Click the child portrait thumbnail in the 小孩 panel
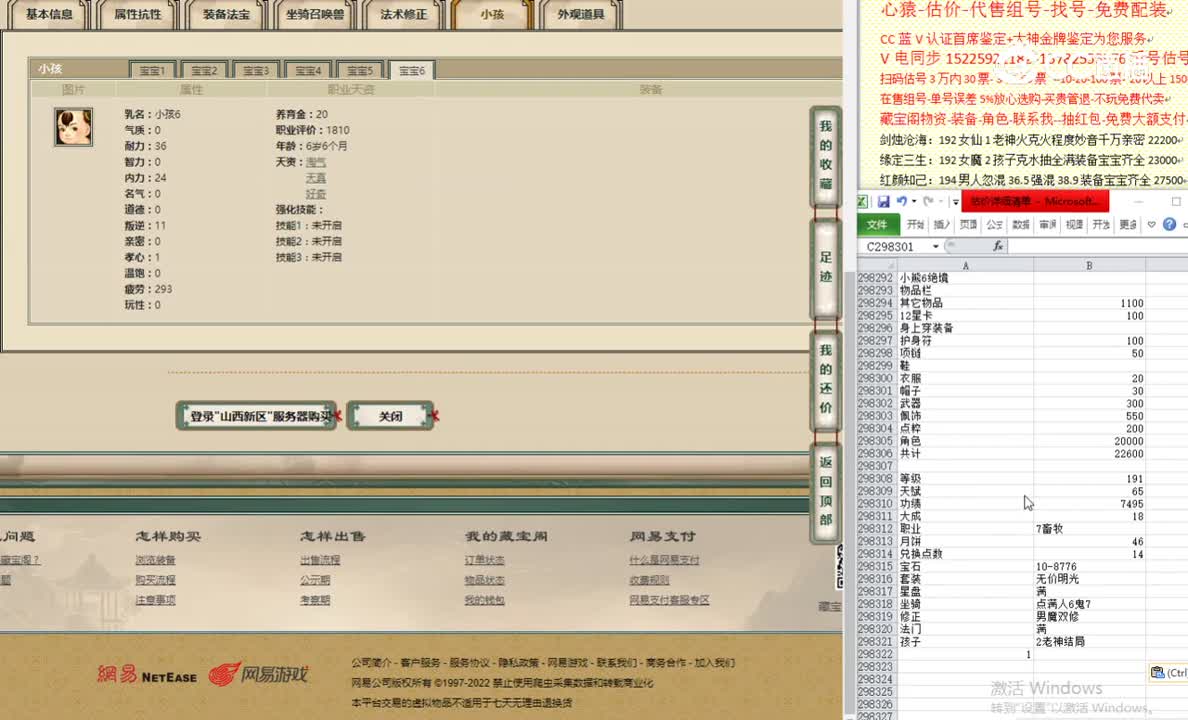Screen dimensions: 1188x720 (x=73, y=128)
